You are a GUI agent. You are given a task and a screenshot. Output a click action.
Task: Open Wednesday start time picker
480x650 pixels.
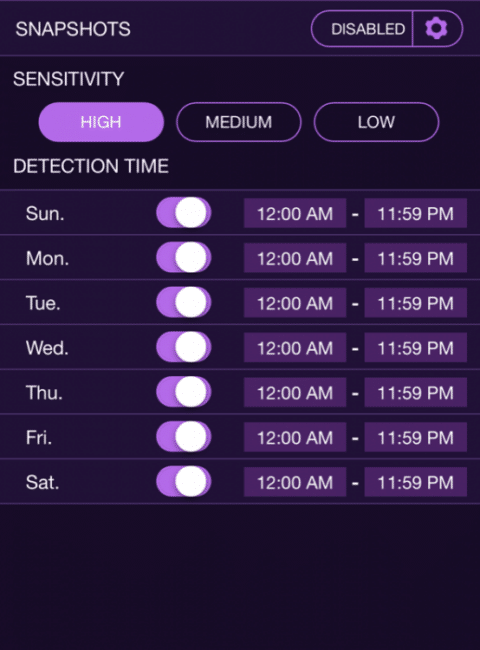pyautogui.click(x=295, y=347)
